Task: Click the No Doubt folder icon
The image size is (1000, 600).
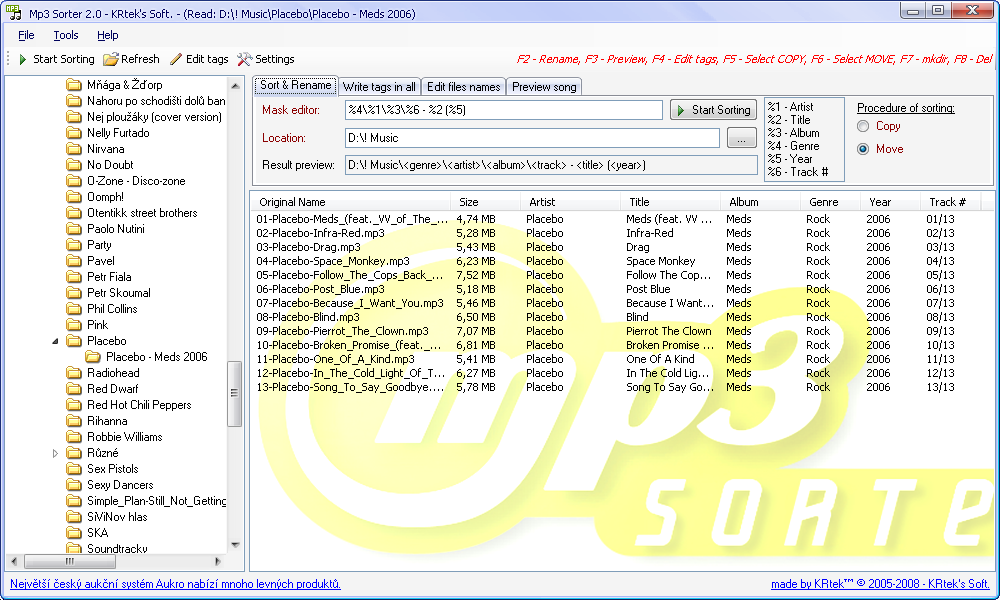Action: tap(74, 165)
